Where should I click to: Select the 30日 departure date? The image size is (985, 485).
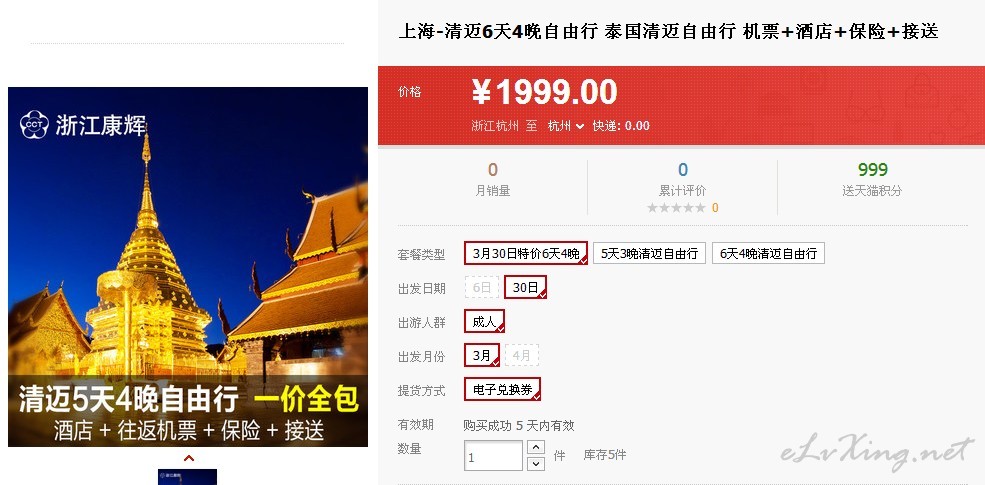coord(526,287)
